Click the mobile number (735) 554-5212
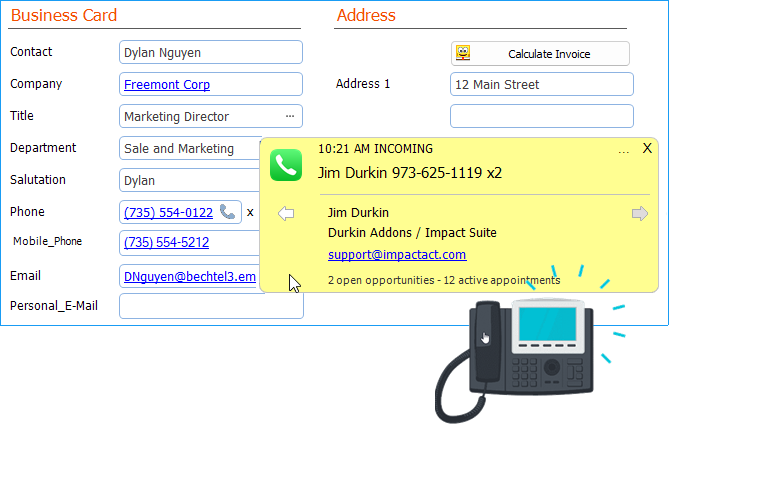Image resolution: width=773 pixels, height=486 pixels. pos(166,243)
